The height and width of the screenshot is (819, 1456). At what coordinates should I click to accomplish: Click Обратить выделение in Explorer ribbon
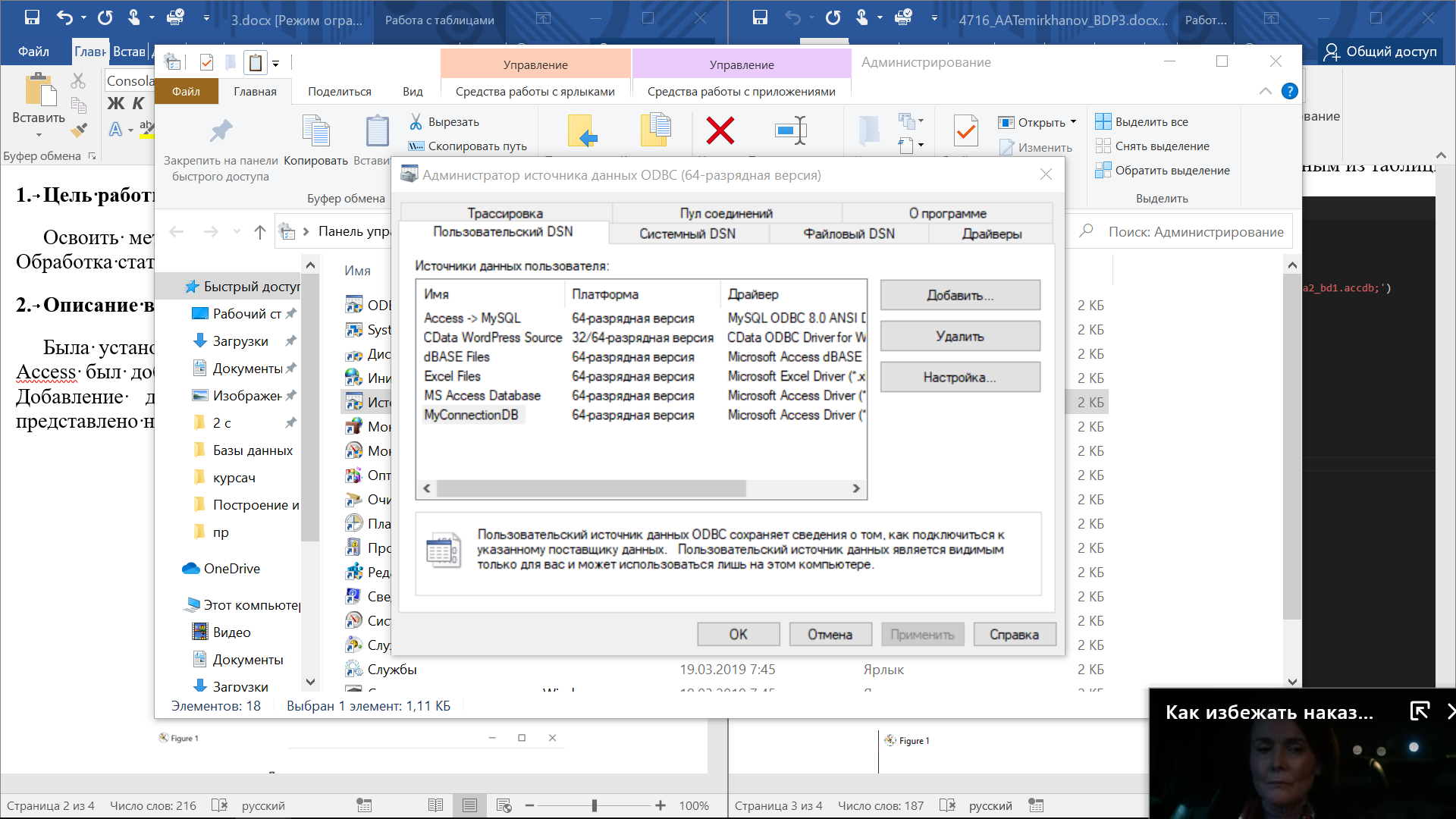1163,171
